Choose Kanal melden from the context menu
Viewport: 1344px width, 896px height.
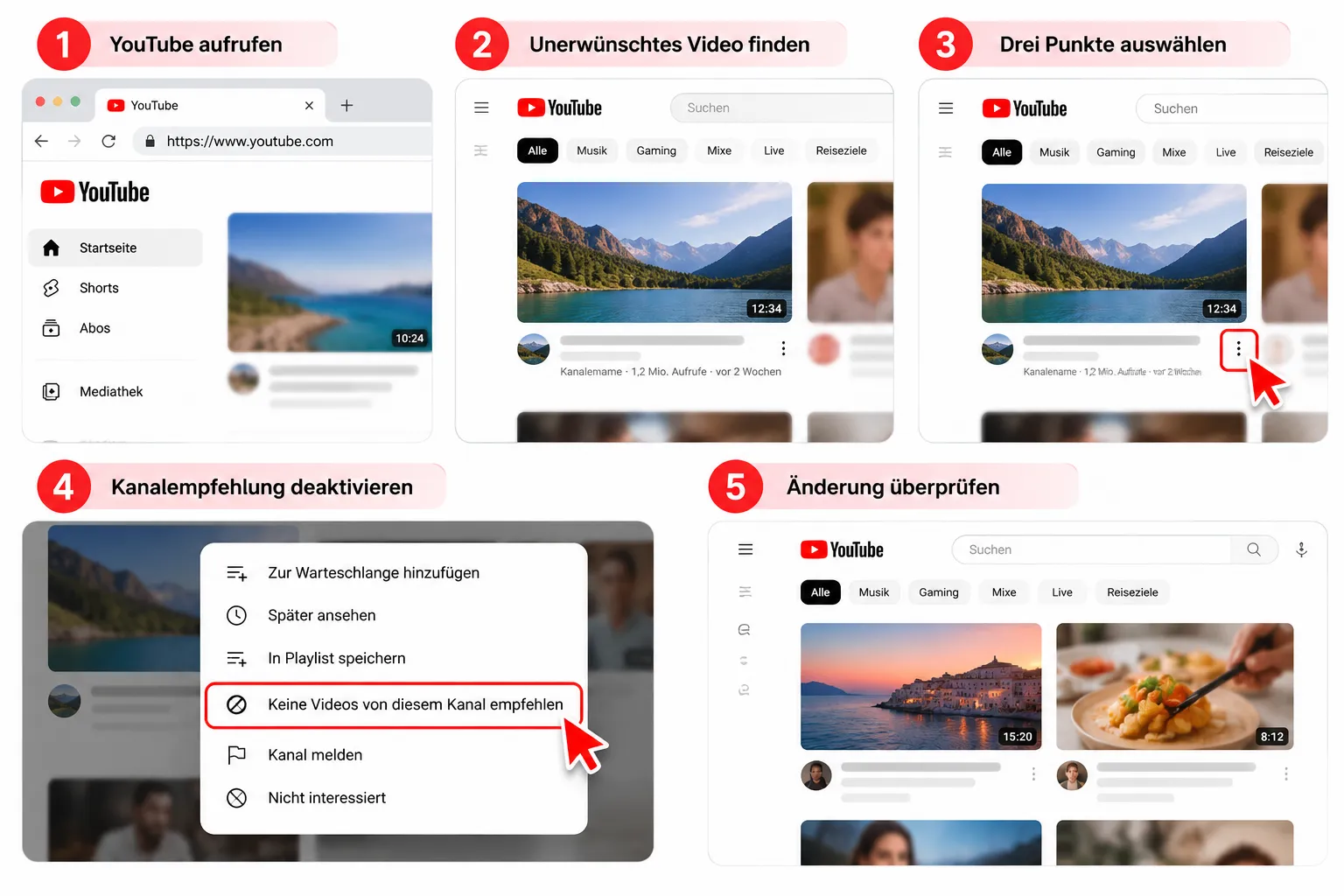[x=394, y=755]
